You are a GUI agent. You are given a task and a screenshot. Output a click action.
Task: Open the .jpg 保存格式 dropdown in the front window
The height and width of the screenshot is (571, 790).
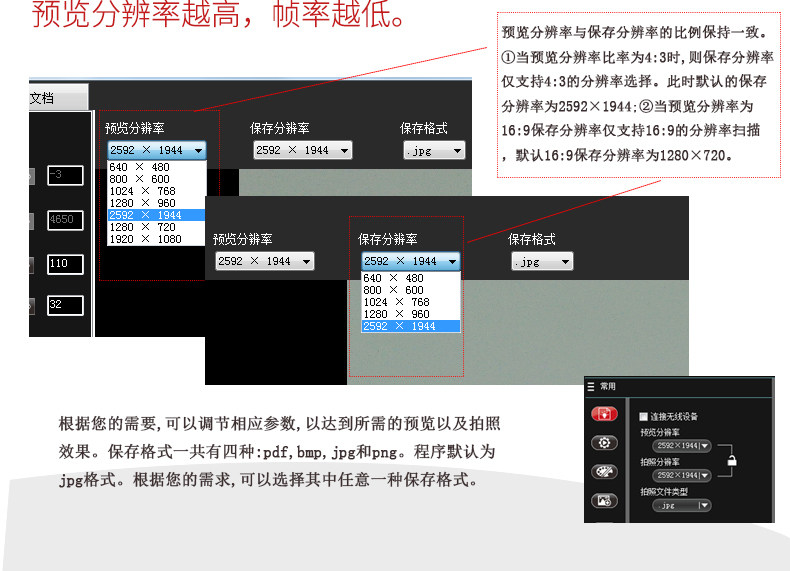(x=542, y=262)
